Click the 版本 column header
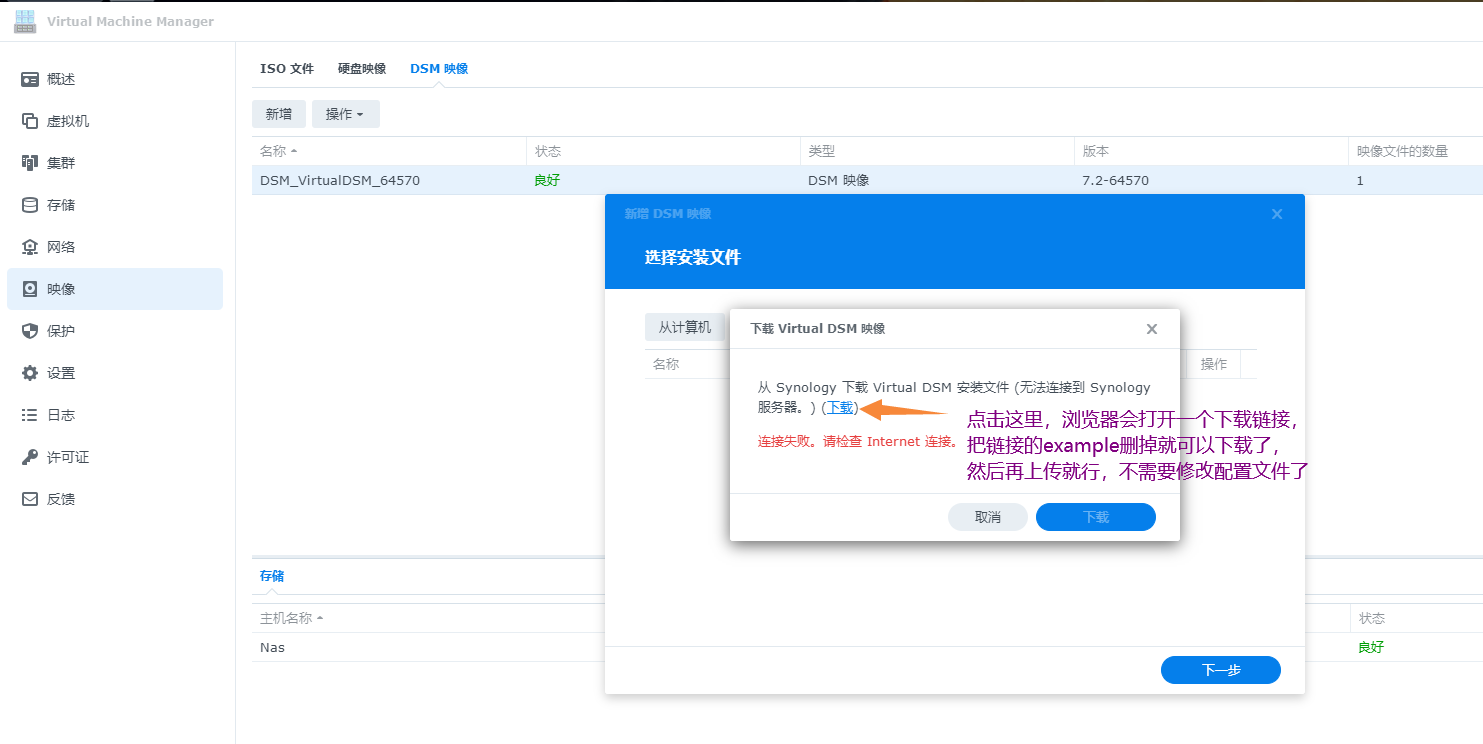This screenshot has height=744, width=1483. (1211, 151)
